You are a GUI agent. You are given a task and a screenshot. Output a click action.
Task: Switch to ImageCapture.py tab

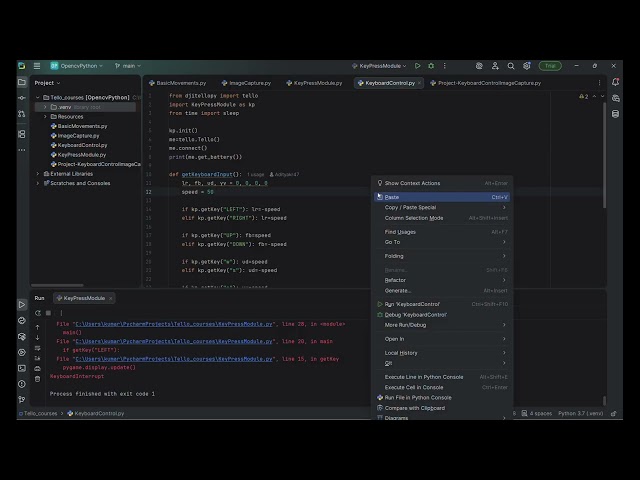coord(247,83)
